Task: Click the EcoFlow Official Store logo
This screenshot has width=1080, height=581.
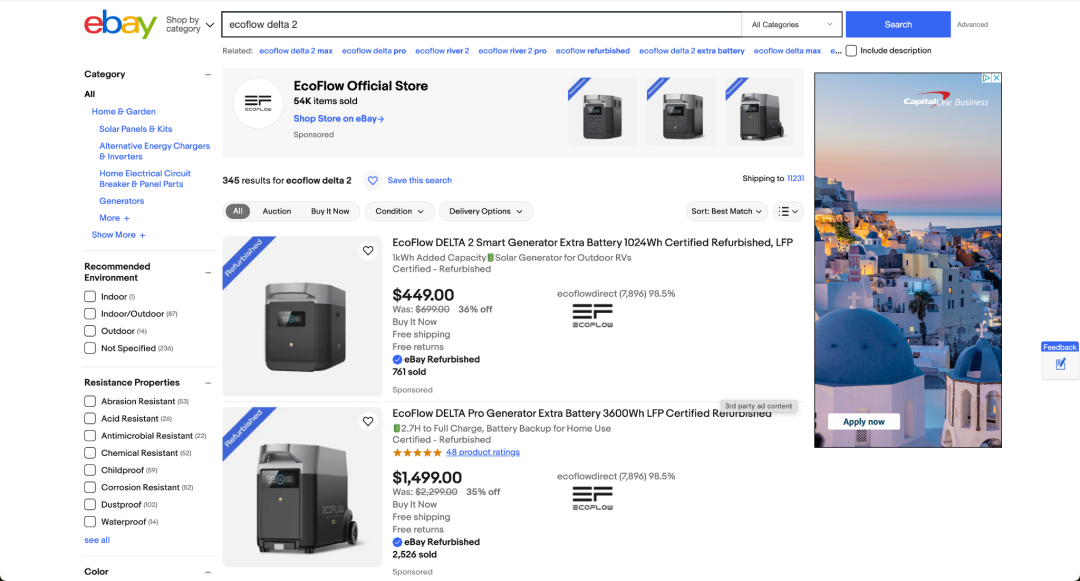Action: point(258,103)
